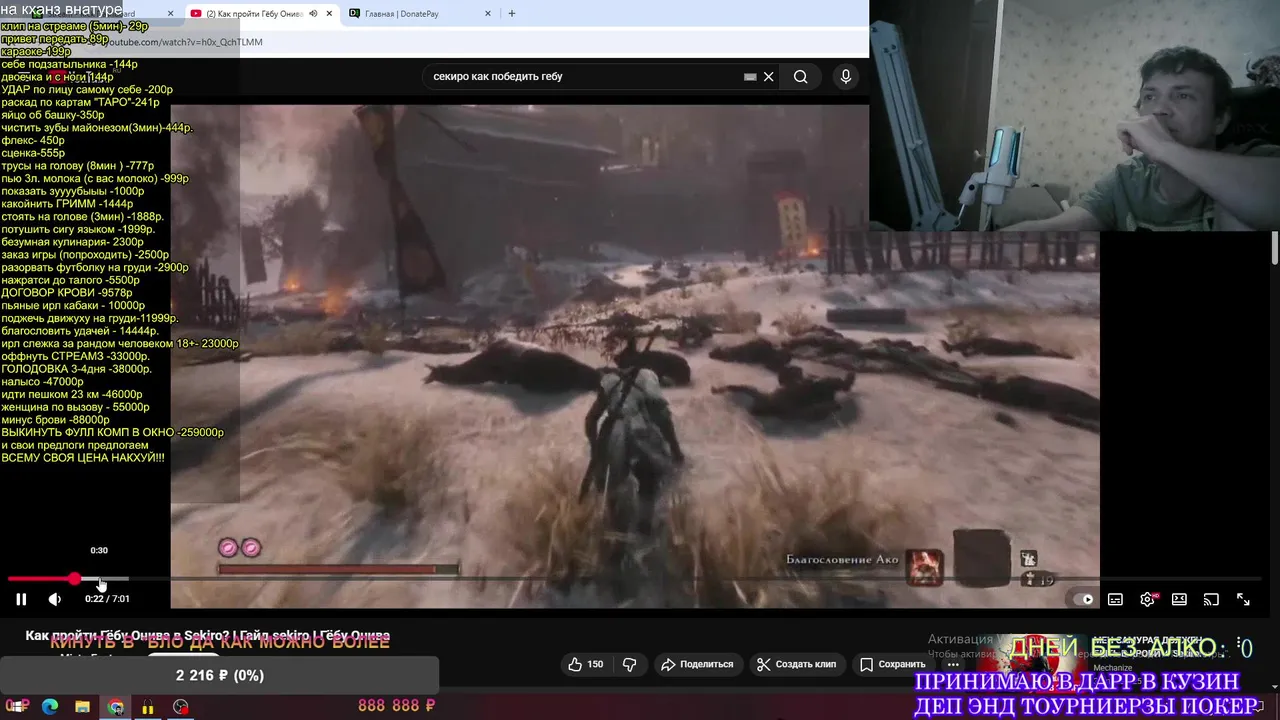
Task: Click the 0:22 / 7:01 time display
Action: 107,599
